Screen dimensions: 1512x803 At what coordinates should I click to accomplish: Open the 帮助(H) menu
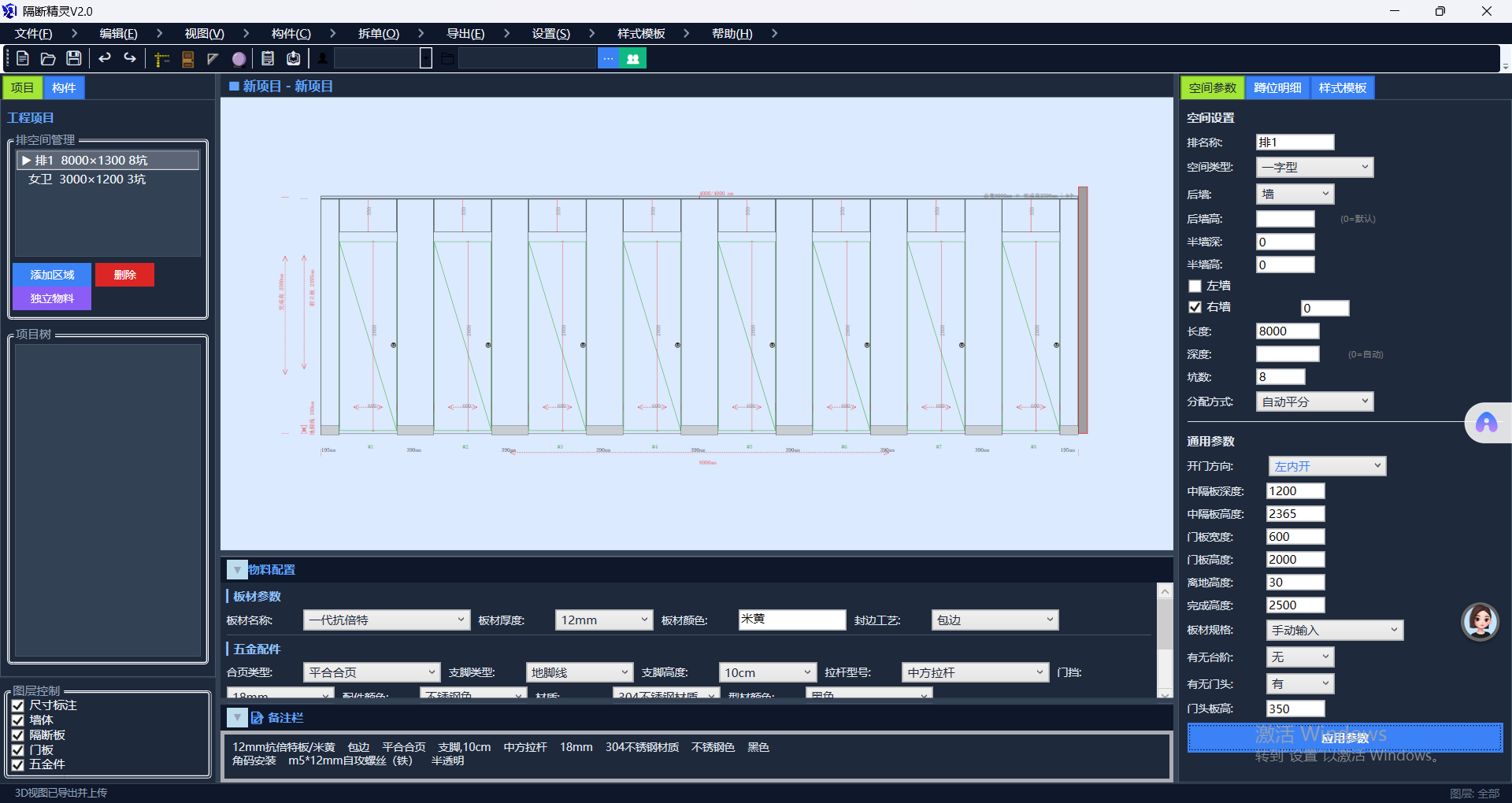[x=732, y=34]
